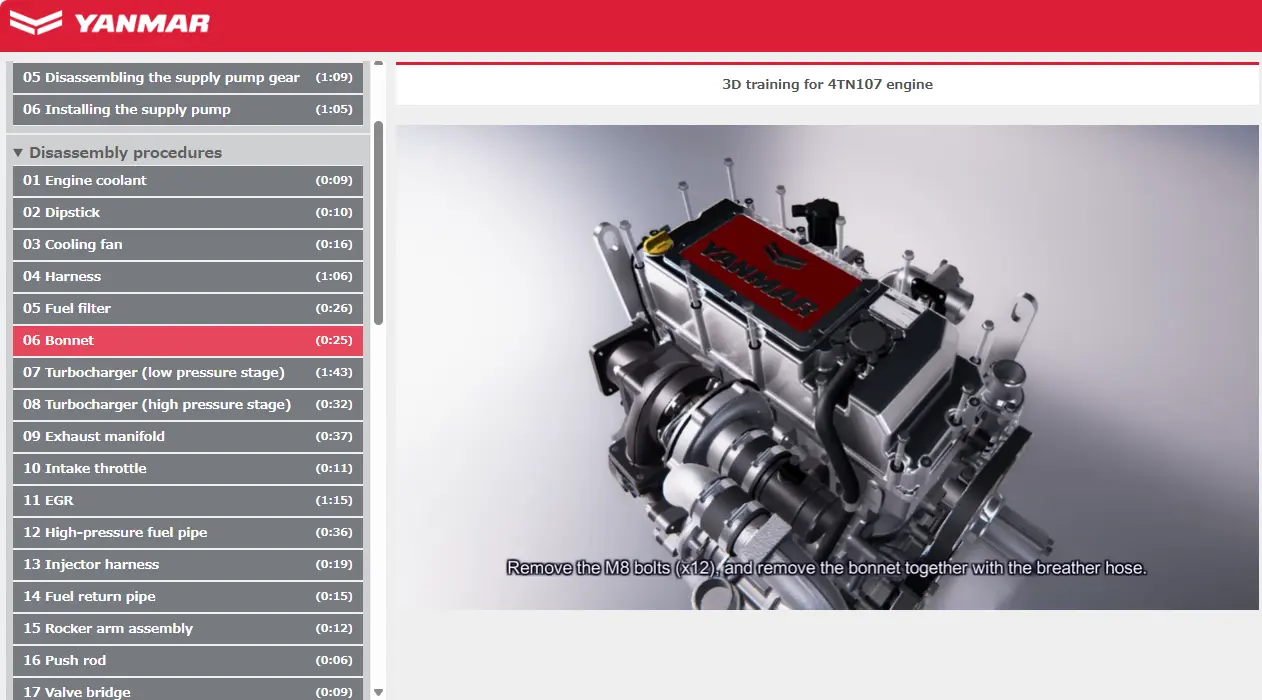Select the 11 EGR procedure
Screen dimensions: 1262x700
pos(186,500)
